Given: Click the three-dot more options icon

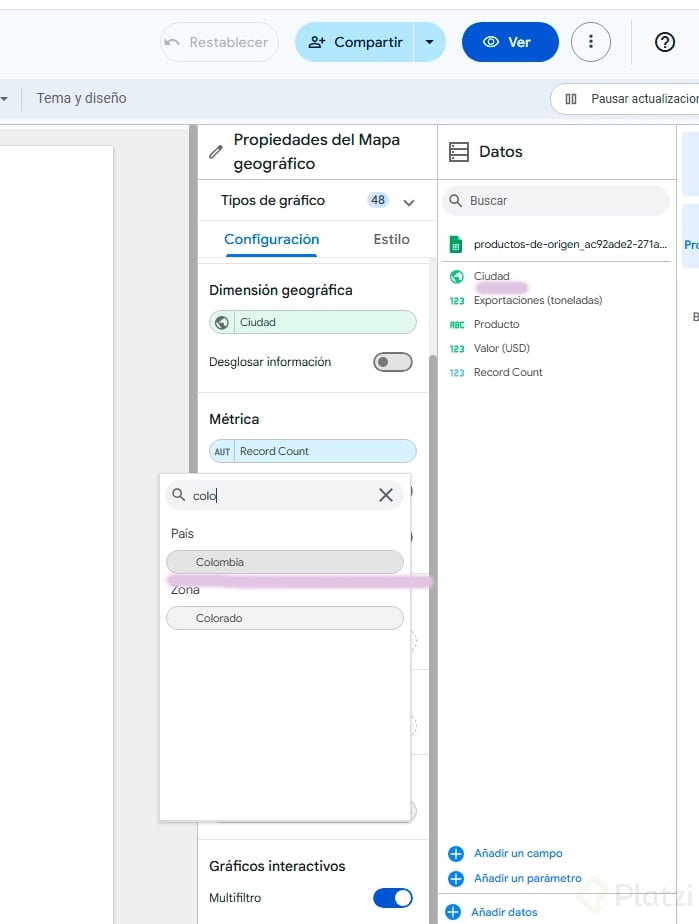Looking at the screenshot, I should (x=591, y=42).
